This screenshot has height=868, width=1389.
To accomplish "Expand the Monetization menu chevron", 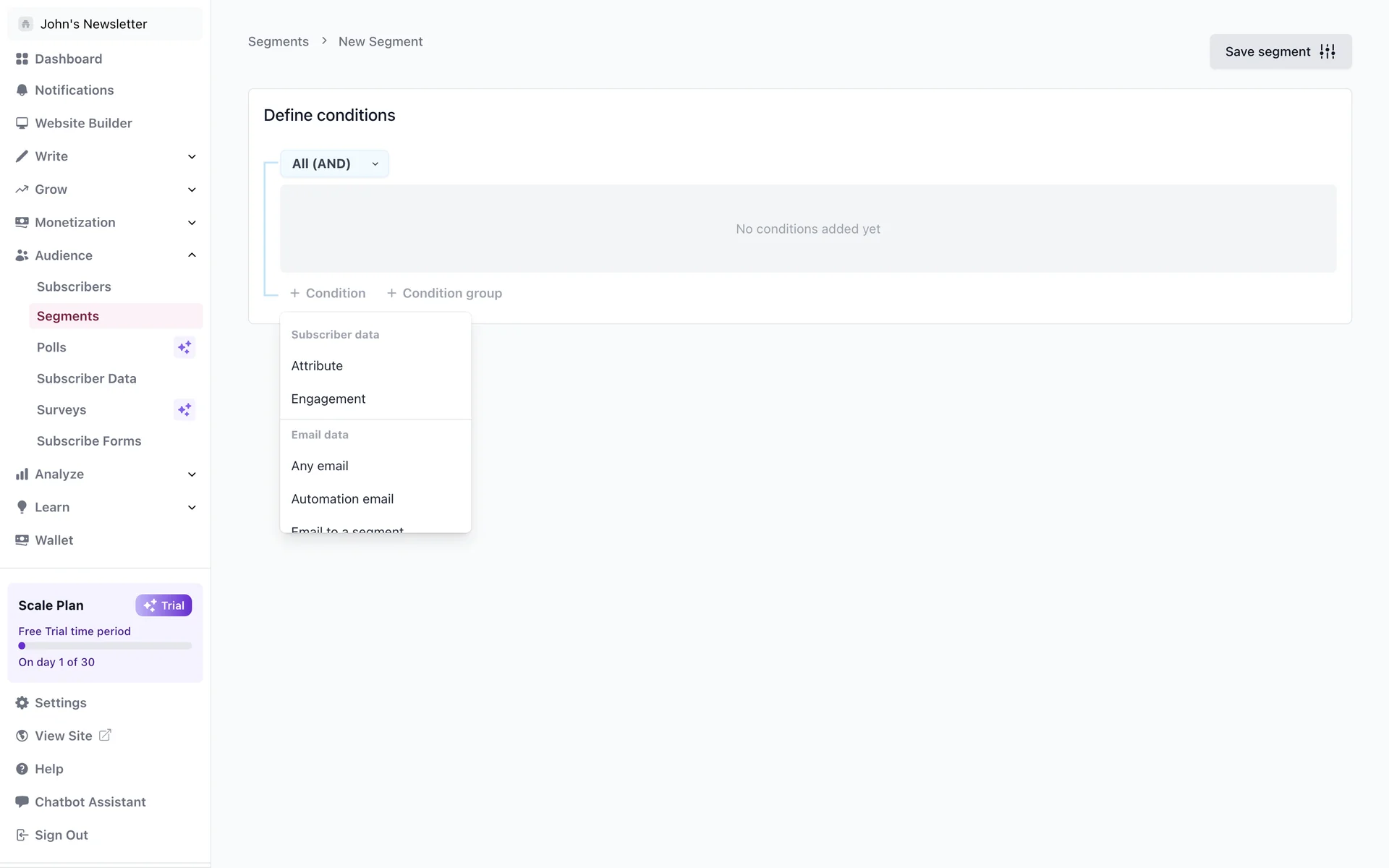I will pyautogui.click(x=192, y=223).
